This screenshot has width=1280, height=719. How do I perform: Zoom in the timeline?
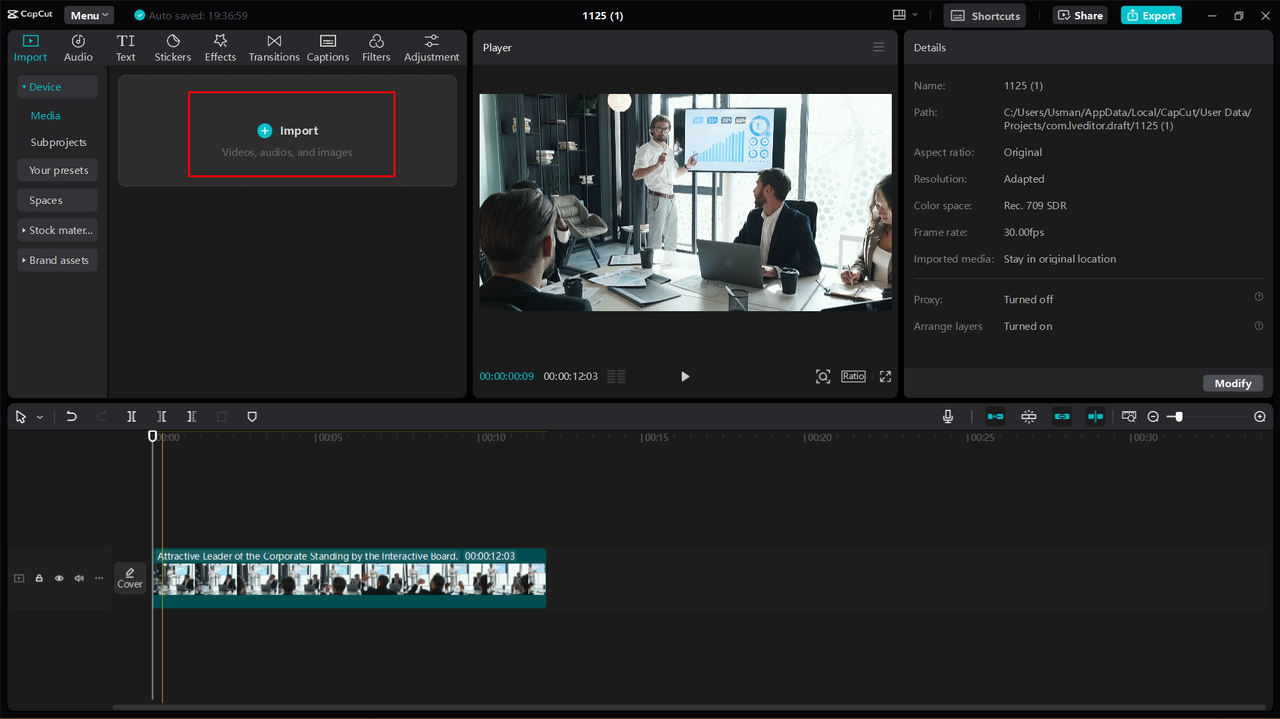coord(1260,416)
